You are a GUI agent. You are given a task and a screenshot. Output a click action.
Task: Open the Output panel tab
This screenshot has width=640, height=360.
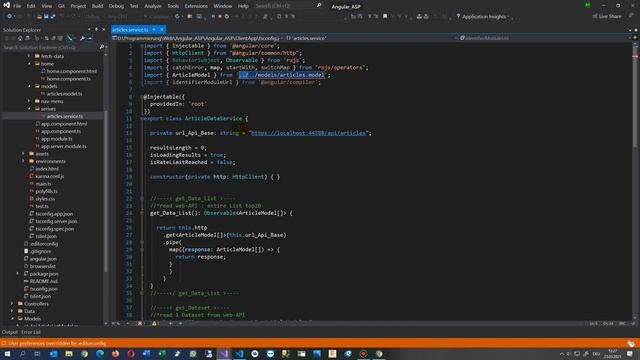point(9,332)
